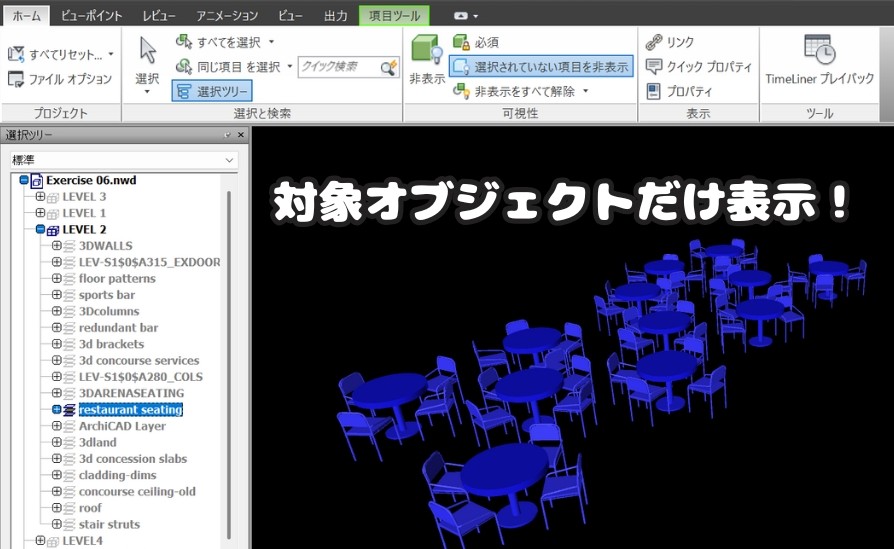The height and width of the screenshot is (549, 894).
Task: Collapse the LEVEL 2 node
Action: pos(40,229)
